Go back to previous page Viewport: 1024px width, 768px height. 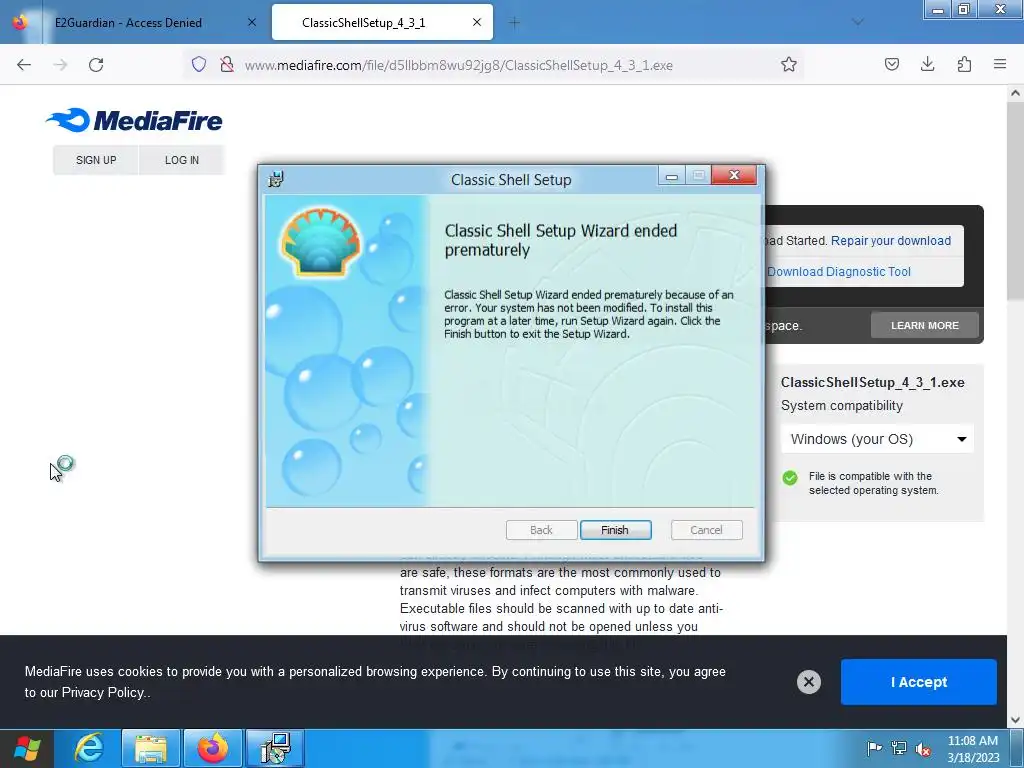coord(24,65)
